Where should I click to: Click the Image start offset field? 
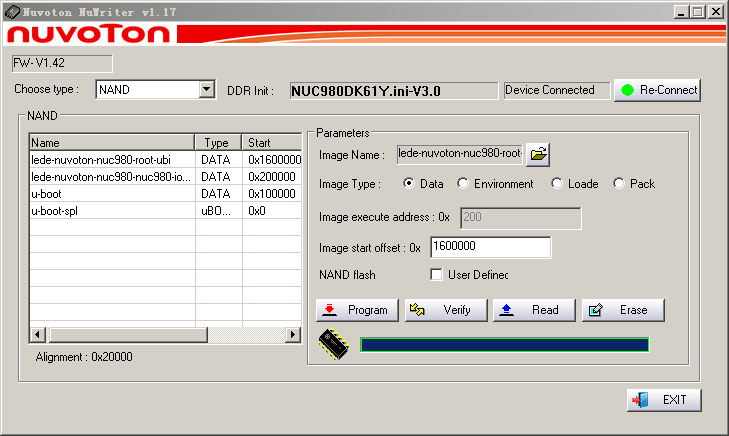tap(490, 247)
